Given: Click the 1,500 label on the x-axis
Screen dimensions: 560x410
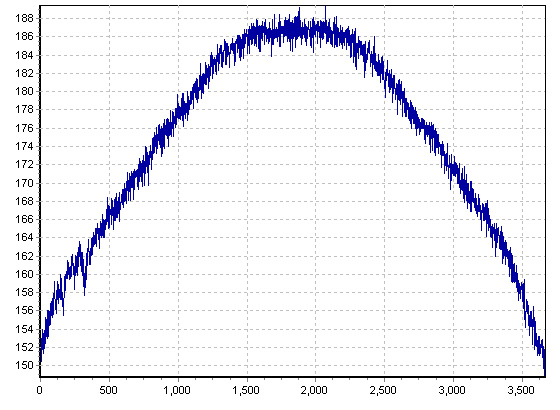Looking at the screenshot, I should [x=246, y=390].
